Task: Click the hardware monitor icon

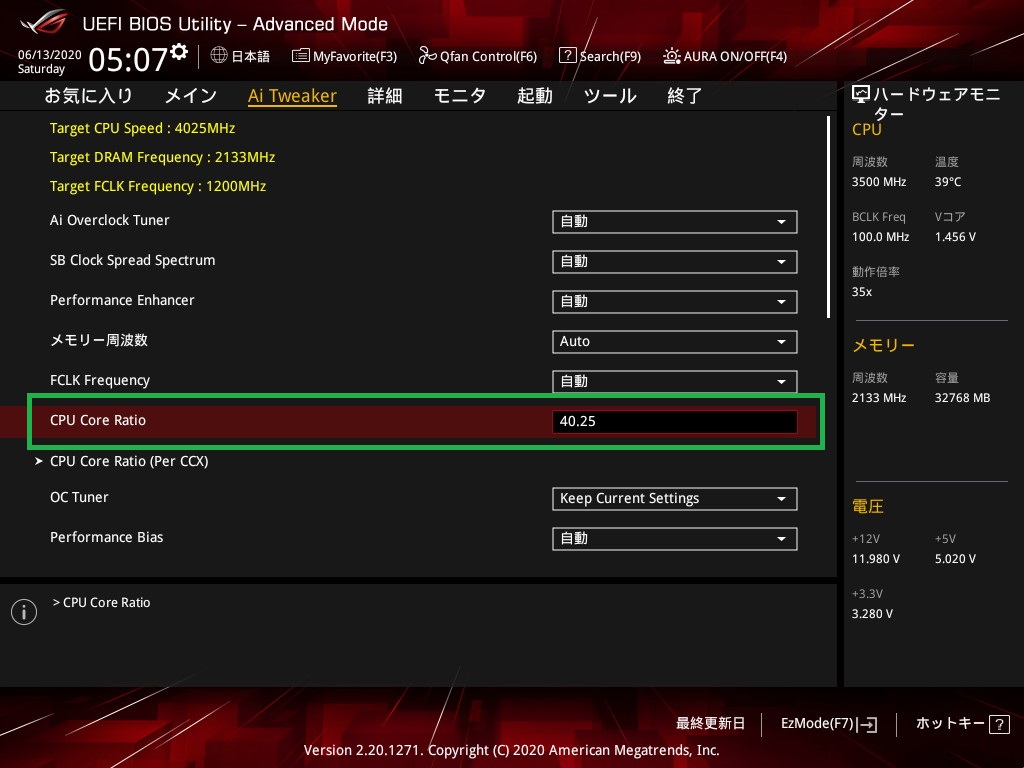Action: (861, 95)
